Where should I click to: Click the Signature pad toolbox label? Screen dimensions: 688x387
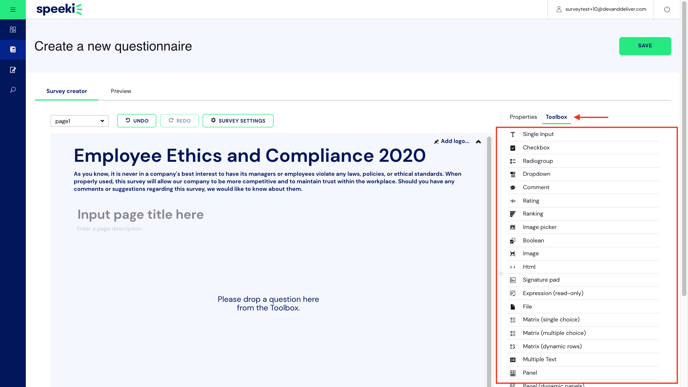point(541,280)
